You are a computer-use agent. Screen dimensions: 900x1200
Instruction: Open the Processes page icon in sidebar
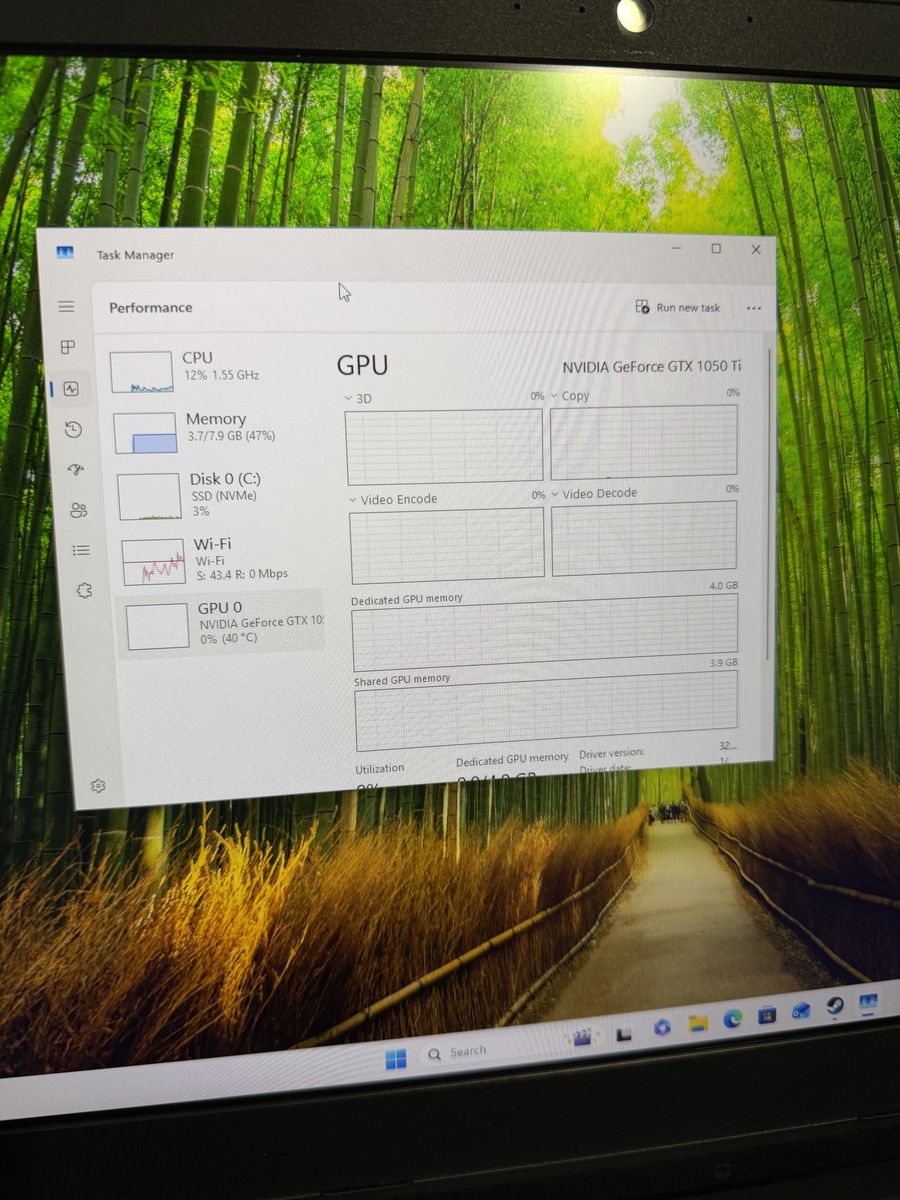pos(68,347)
